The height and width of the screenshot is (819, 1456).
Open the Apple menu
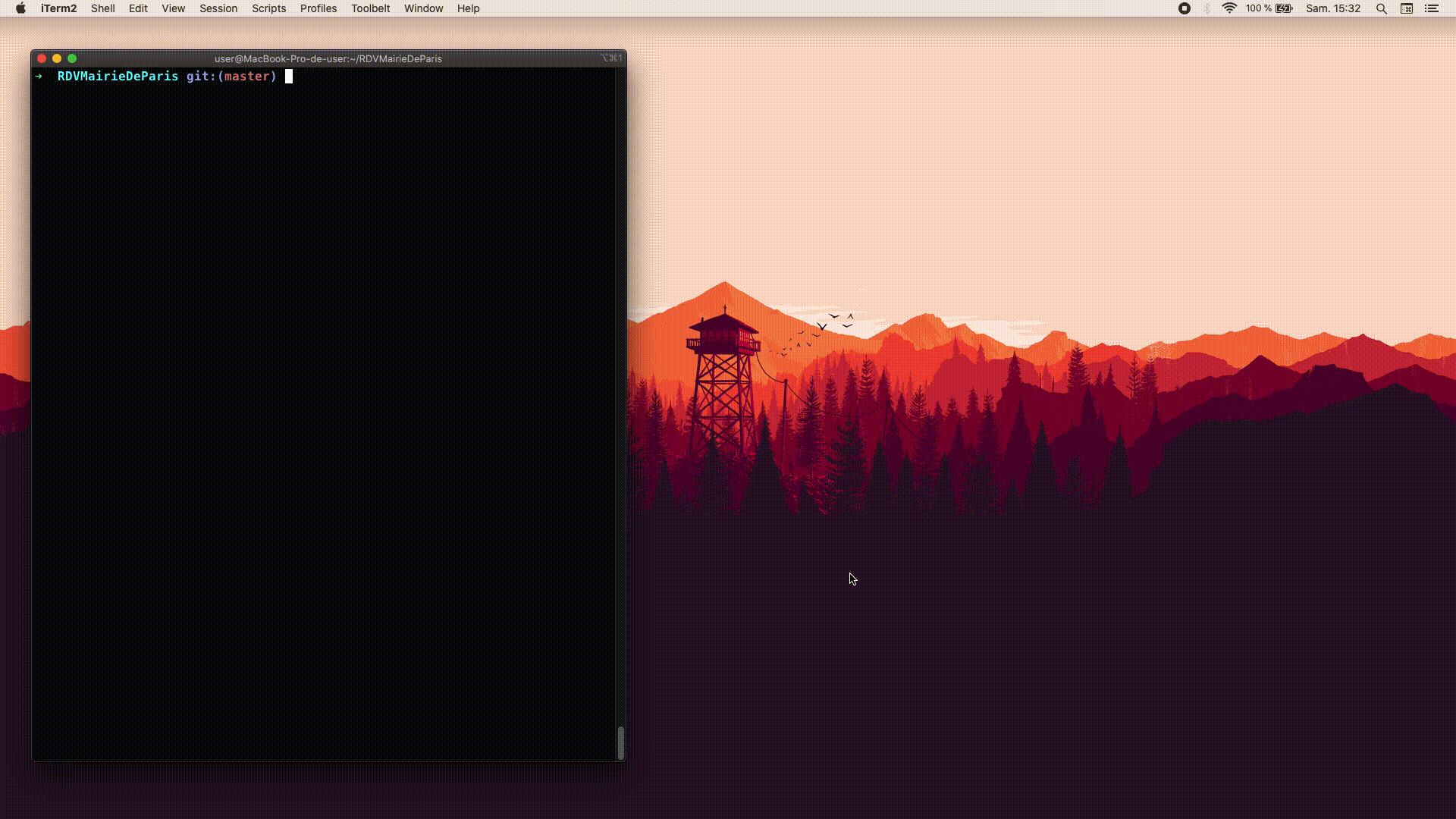click(20, 8)
